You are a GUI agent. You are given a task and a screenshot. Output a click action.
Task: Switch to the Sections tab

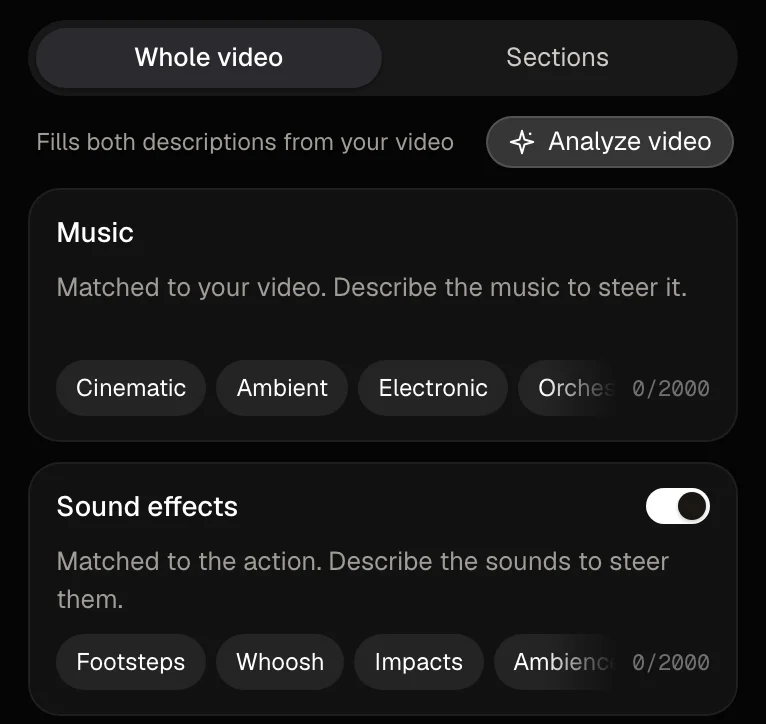pos(557,58)
